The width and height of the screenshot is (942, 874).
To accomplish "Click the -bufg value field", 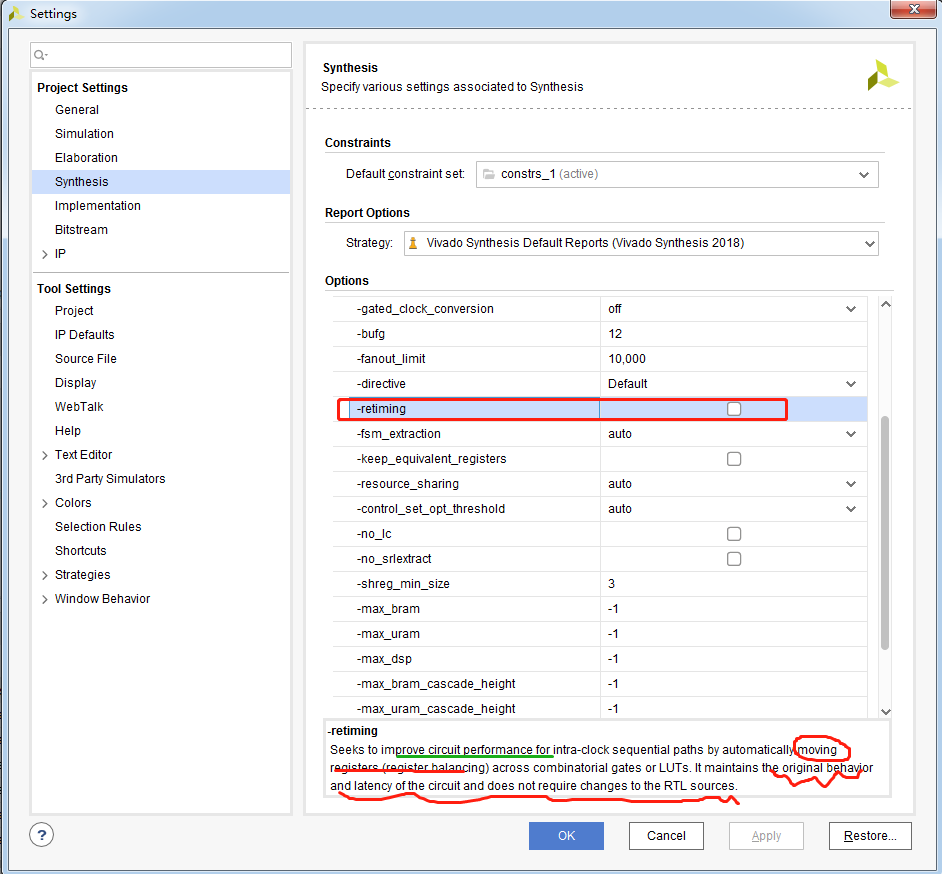I will pyautogui.click(x=734, y=334).
